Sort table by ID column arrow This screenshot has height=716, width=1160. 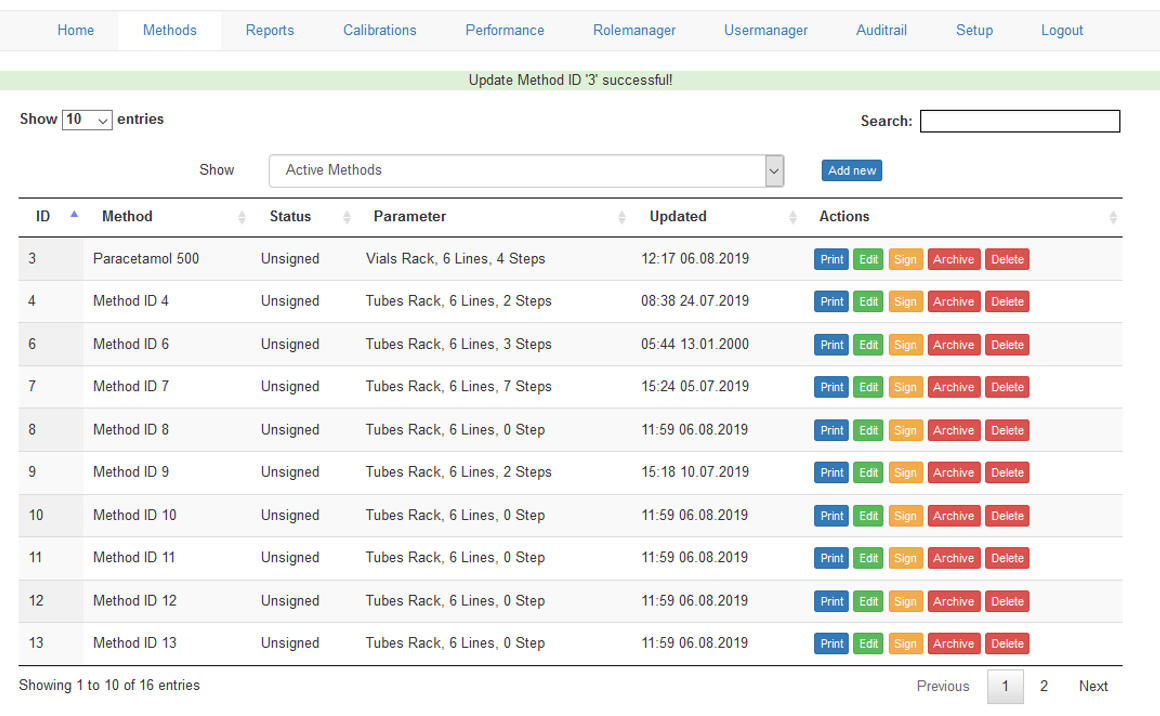(x=73, y=215)
